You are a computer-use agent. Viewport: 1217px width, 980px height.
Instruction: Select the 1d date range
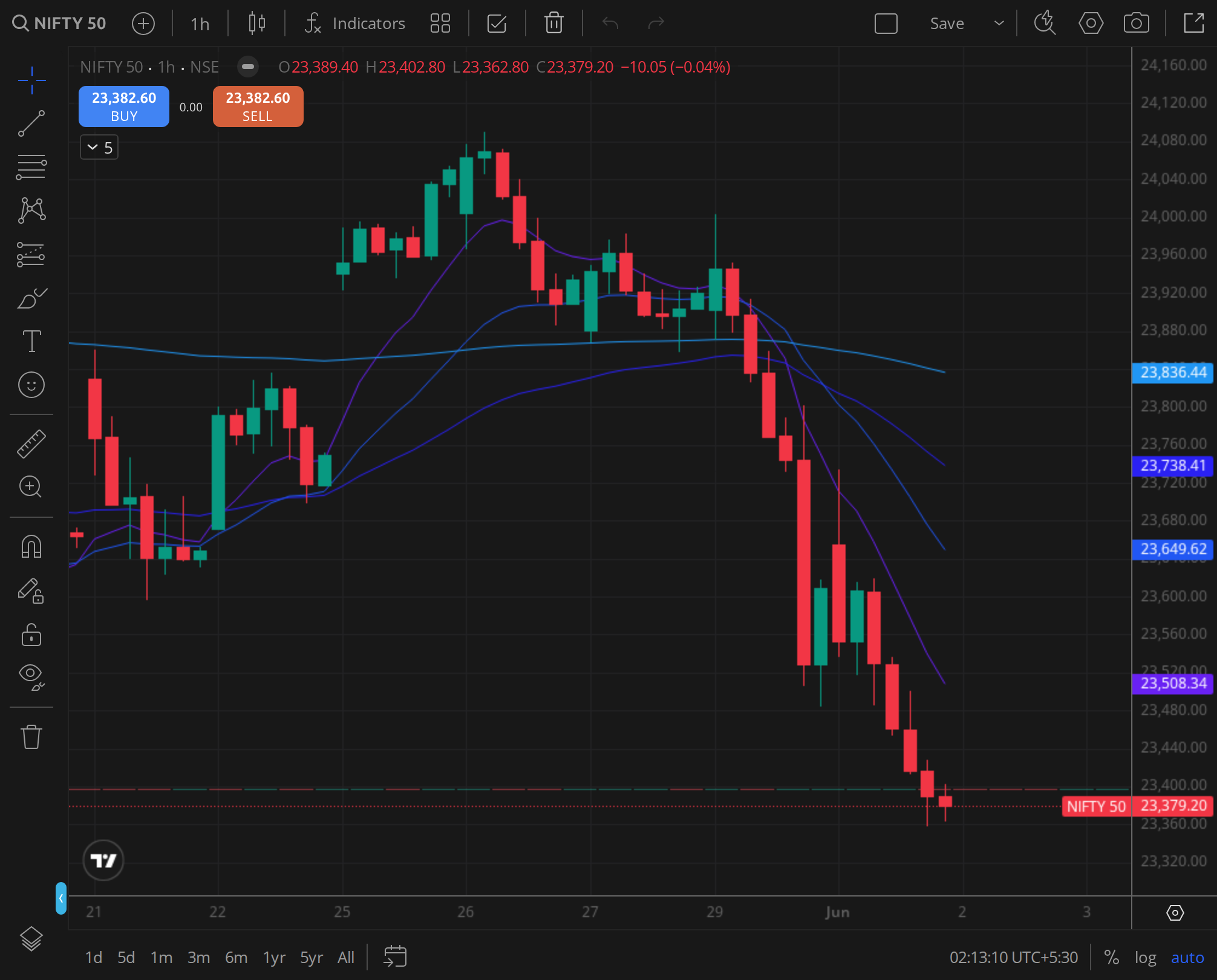94,958
